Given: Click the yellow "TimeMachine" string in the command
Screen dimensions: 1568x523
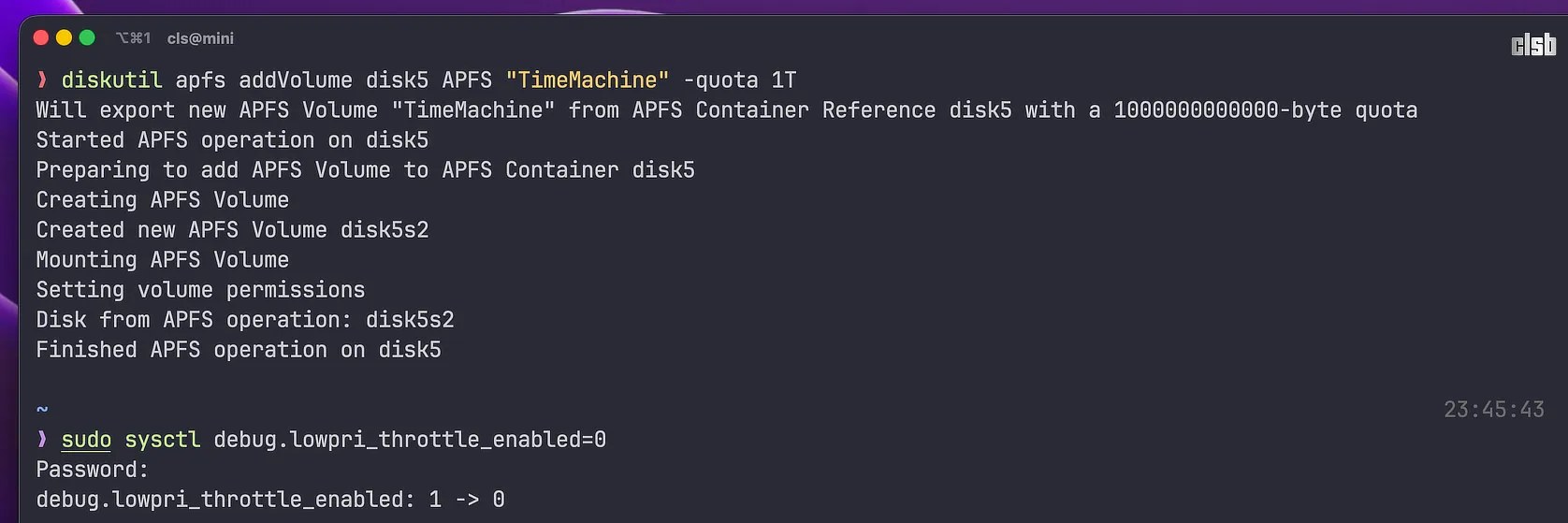Looking at the screenshot, I should coord(587,80).
